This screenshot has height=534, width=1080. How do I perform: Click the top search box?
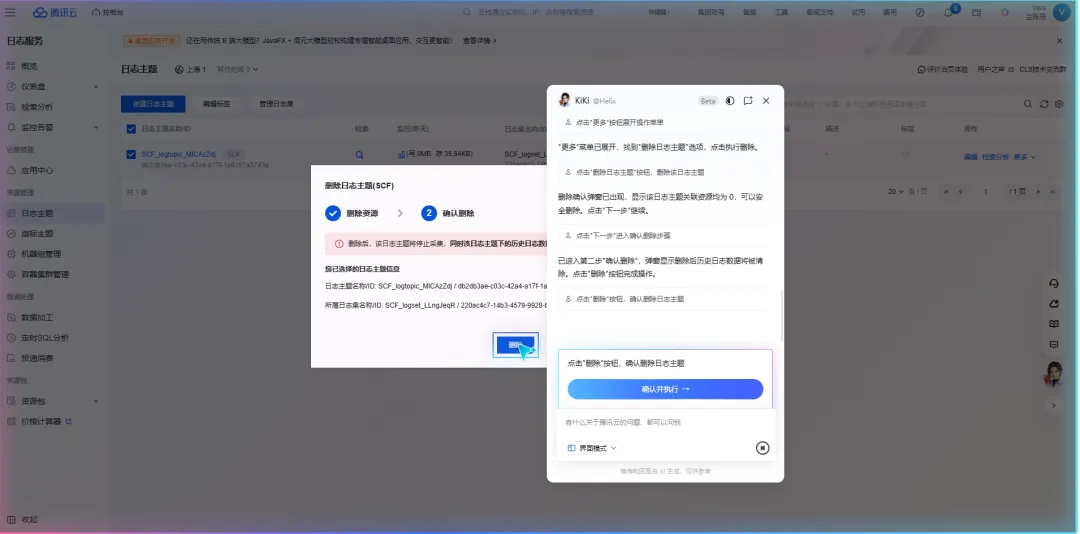coord(544,12)
